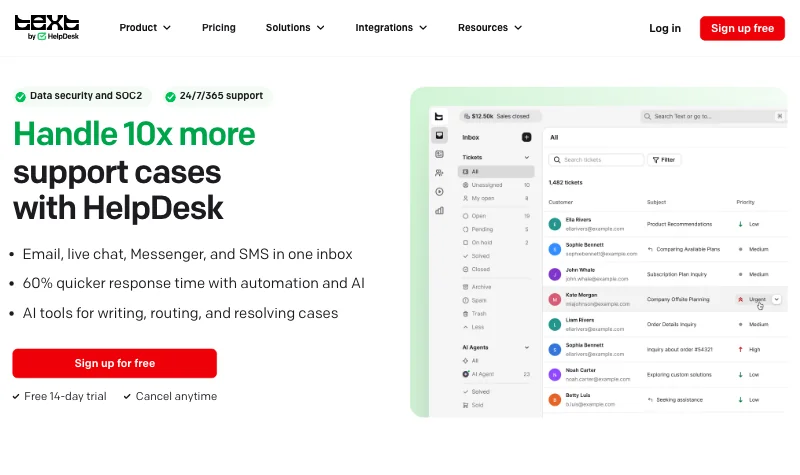Click the $12.50k Sales closed pill
The height and width of the screenshot is (475, 800).
click(499, 116)
